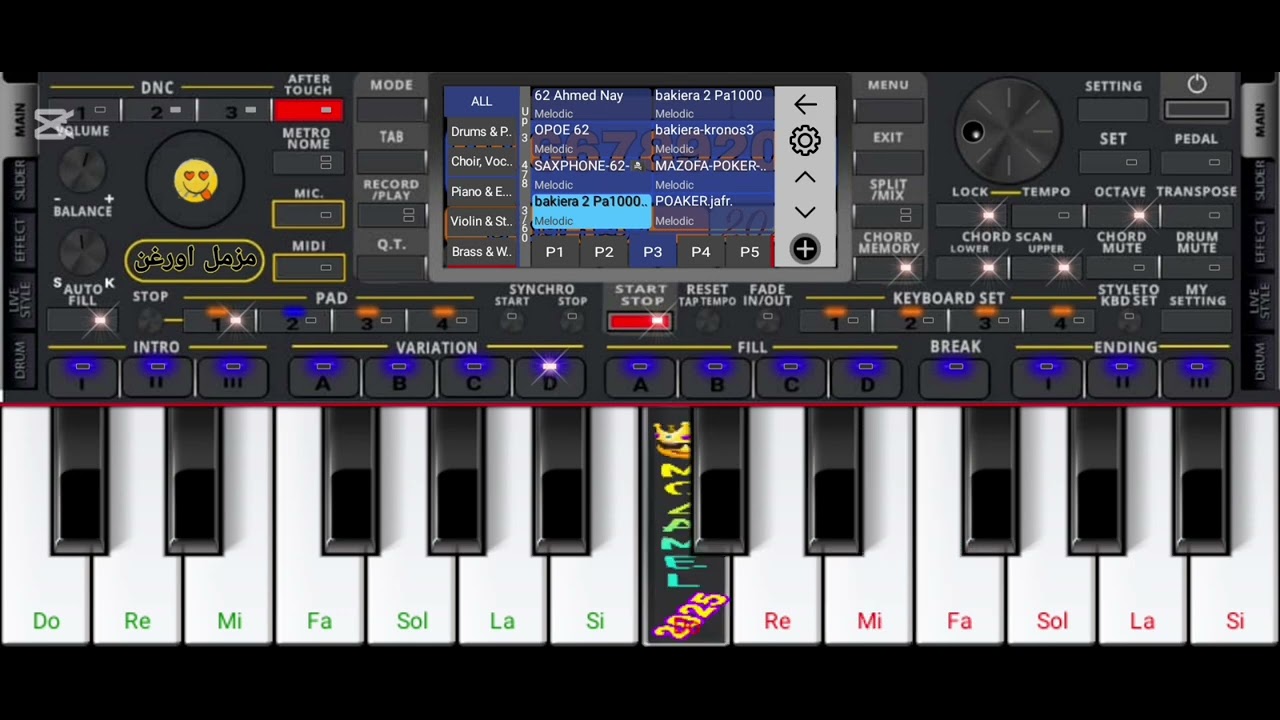This screenshot has height=720, width=1280.
Task: Toggle the After Touch red button
Action: coord(308,110)
